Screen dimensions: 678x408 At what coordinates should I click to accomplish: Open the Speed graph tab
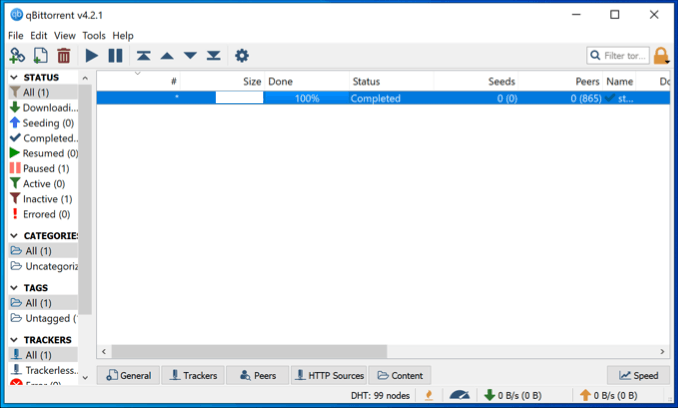[x=639, y=376]
